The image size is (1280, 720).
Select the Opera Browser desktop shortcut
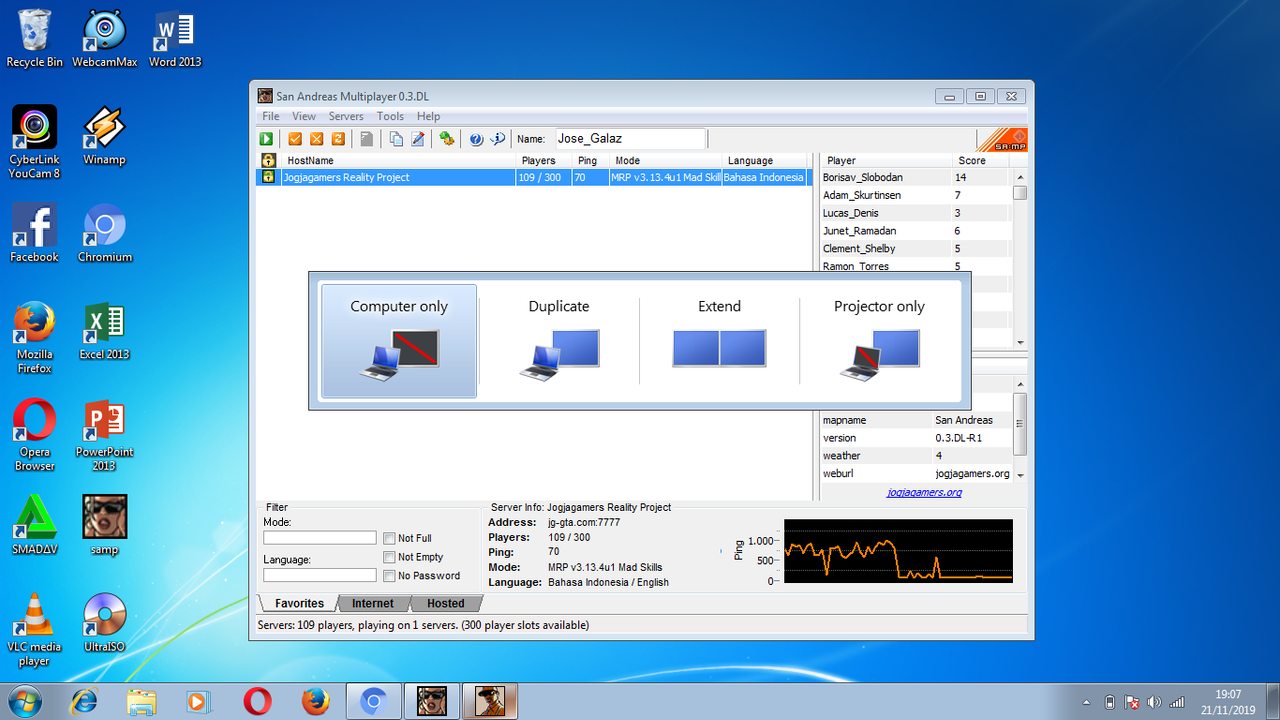(34, 435)
